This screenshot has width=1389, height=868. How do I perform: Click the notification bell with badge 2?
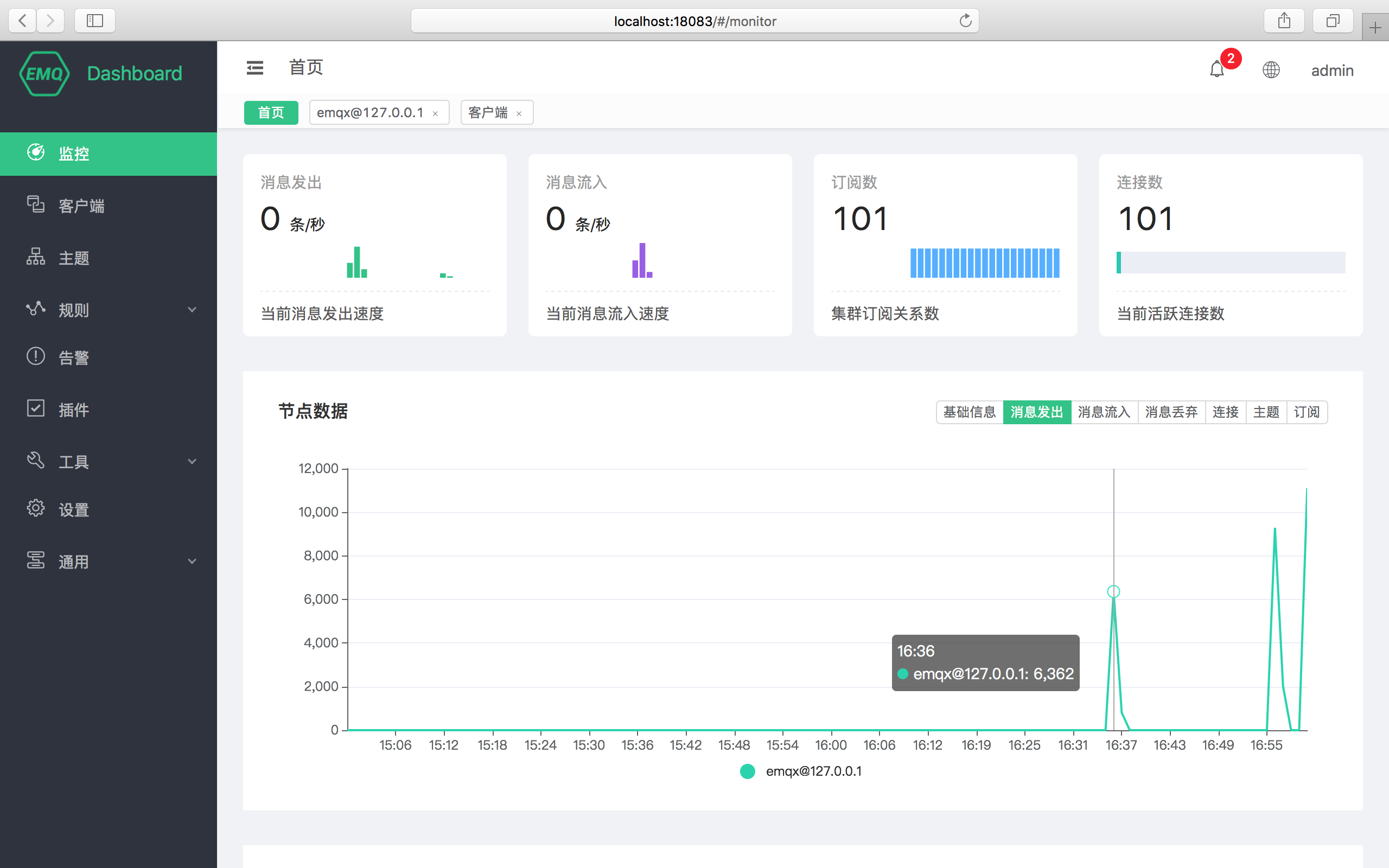click(1218, 69)
